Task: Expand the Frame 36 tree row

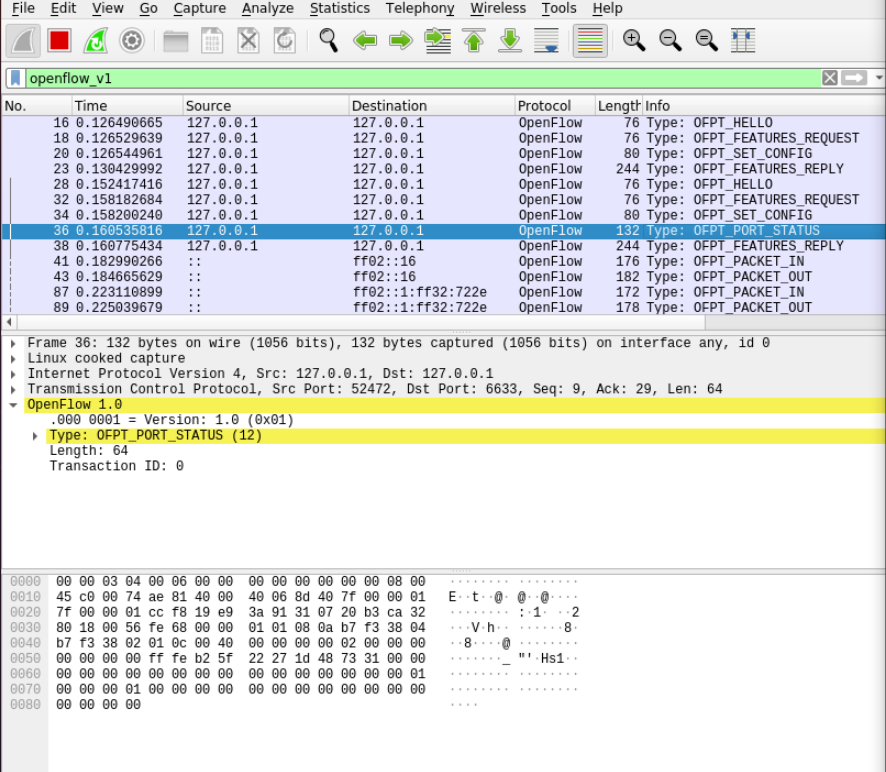Action: click(x=13, y=343)
